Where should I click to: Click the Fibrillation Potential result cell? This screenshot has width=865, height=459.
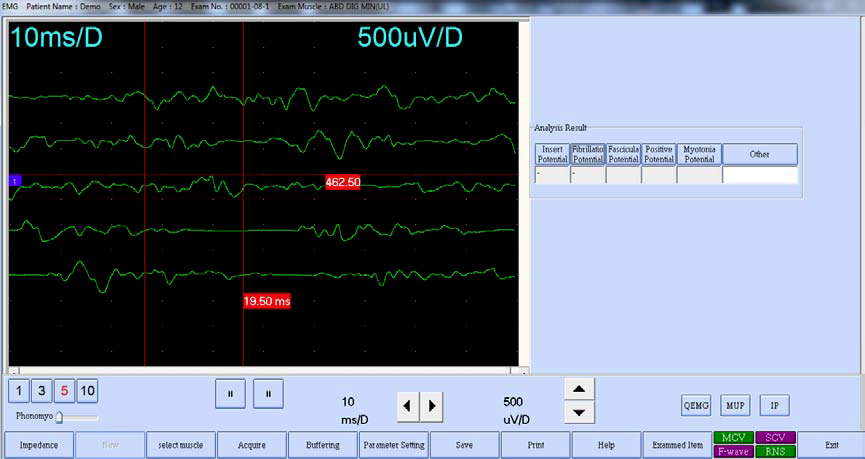pos(588,174)
